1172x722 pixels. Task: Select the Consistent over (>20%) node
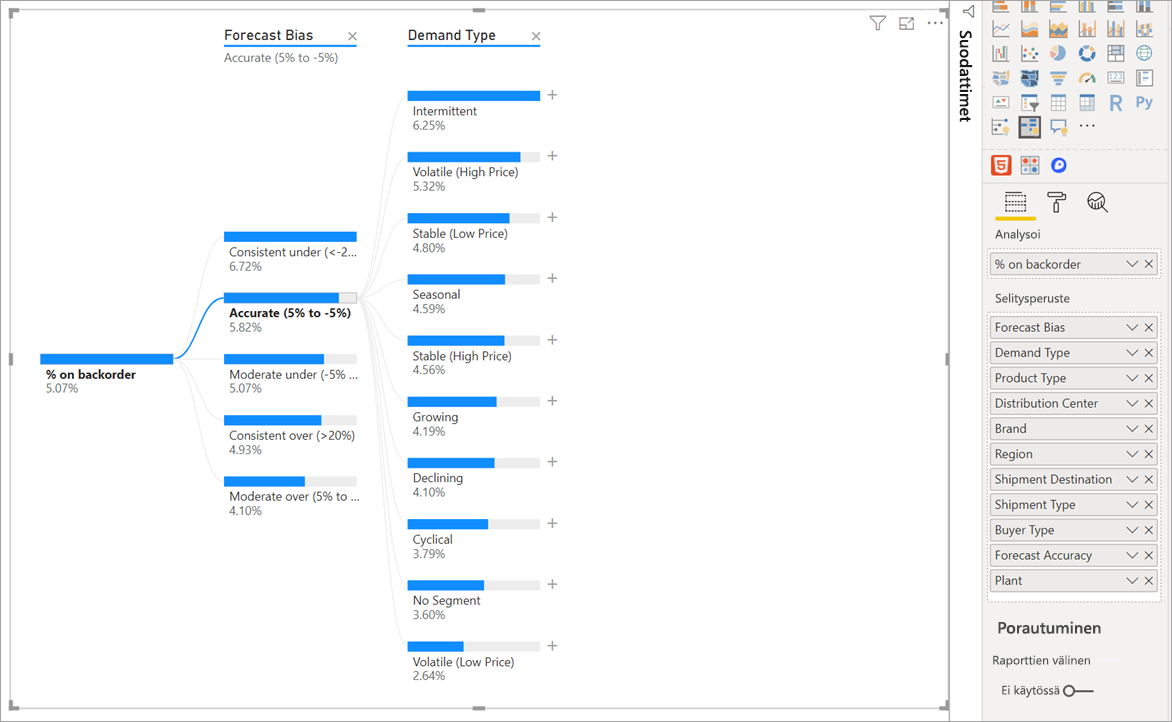[290, 420]
